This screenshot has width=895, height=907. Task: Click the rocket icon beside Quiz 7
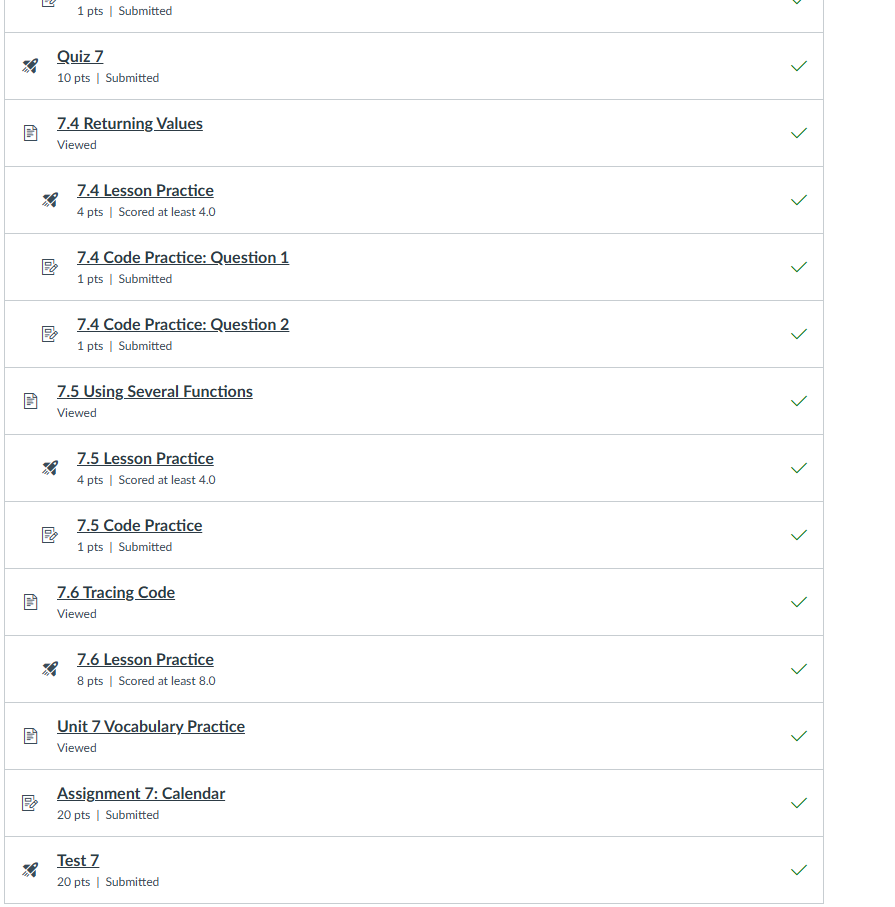30,66
